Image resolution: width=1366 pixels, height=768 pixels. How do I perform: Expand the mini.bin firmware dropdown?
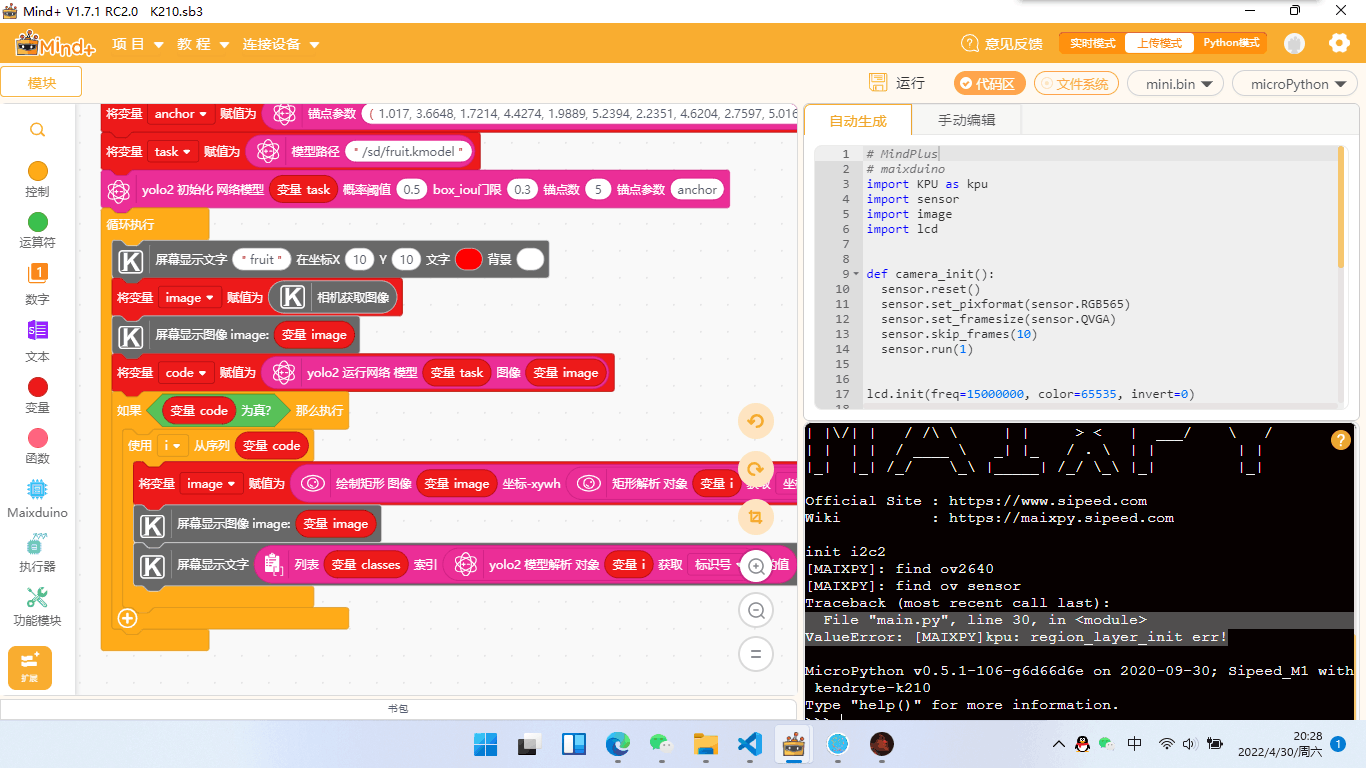pos(1177,84)
